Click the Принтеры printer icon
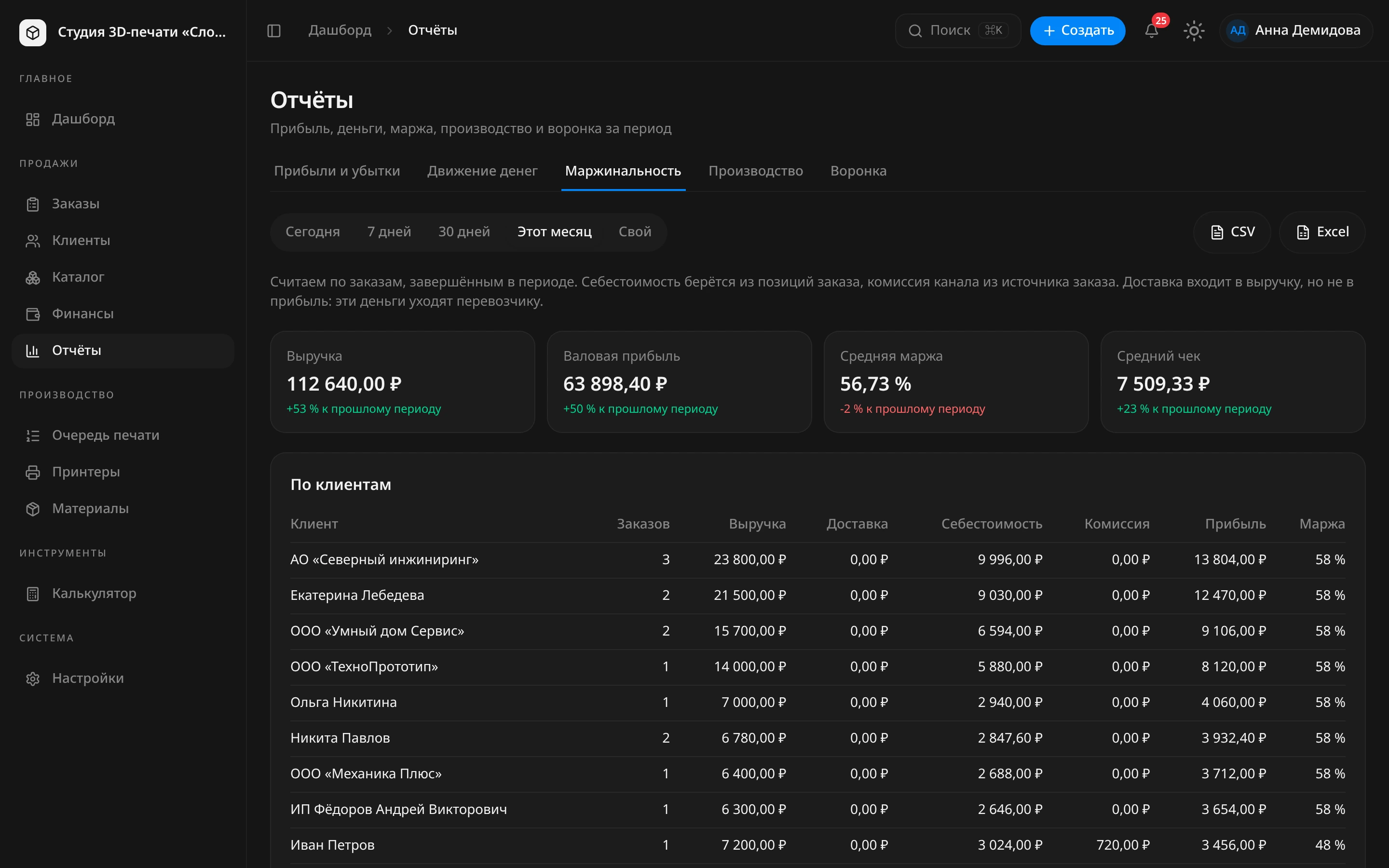The width and height of the screenshot is (1389, 868). (x=33, y=473)
